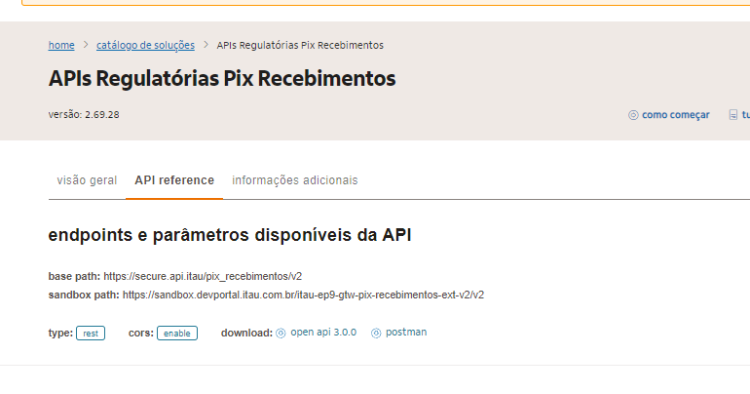Select the API reference tab
This screenshot has height=394, width=750.
(x=174, y=180)
